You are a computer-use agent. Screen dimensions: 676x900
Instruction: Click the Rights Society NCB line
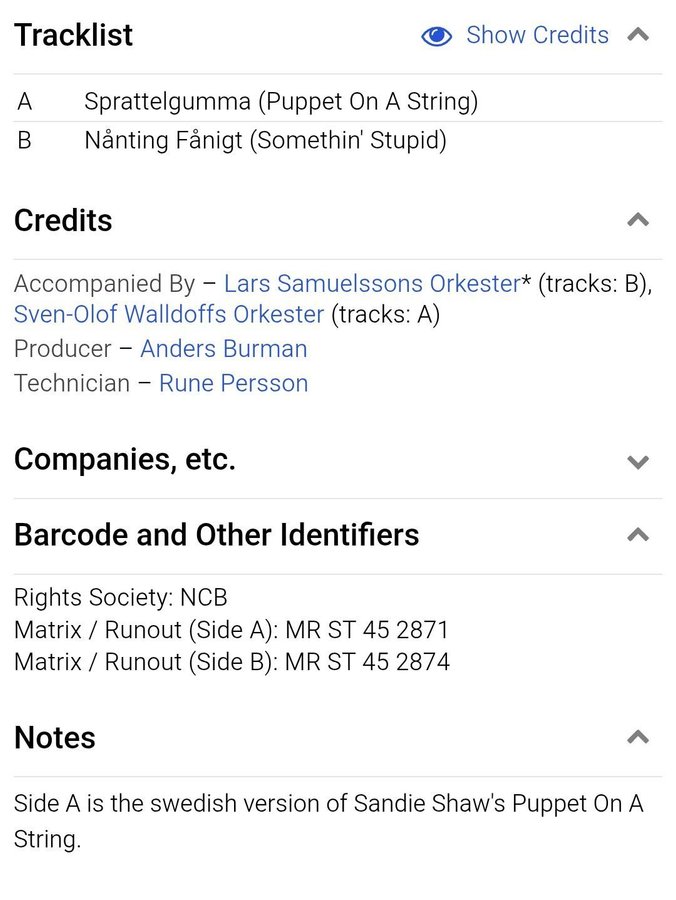120,598
